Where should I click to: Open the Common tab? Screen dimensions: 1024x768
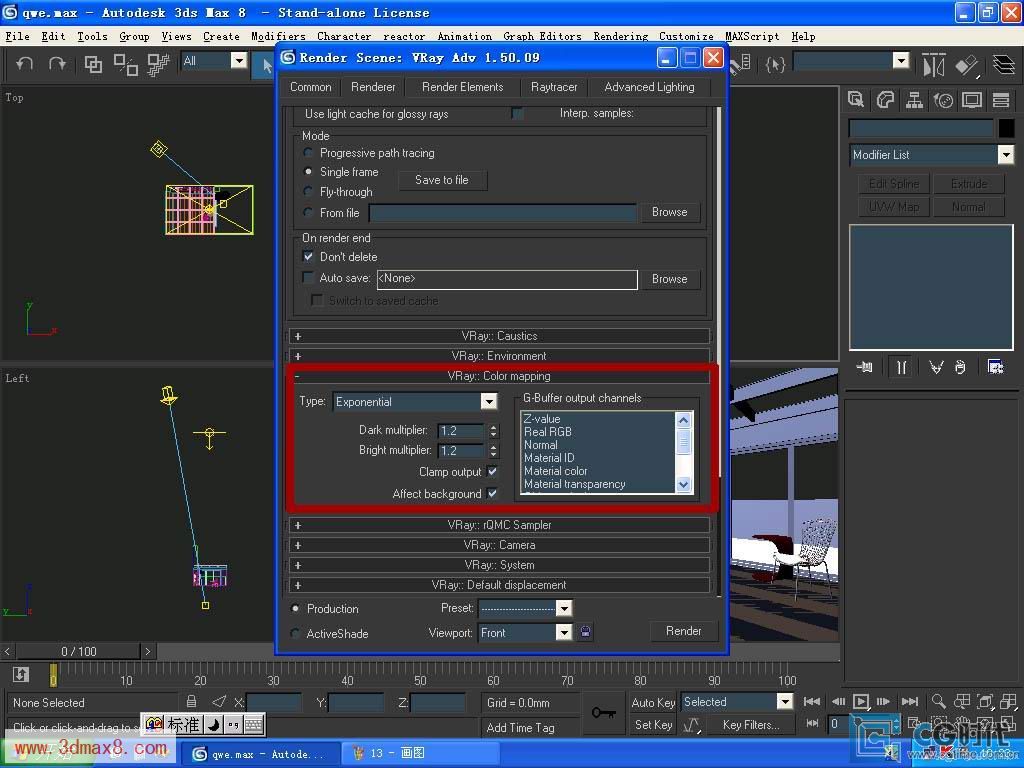coord(311,87)
